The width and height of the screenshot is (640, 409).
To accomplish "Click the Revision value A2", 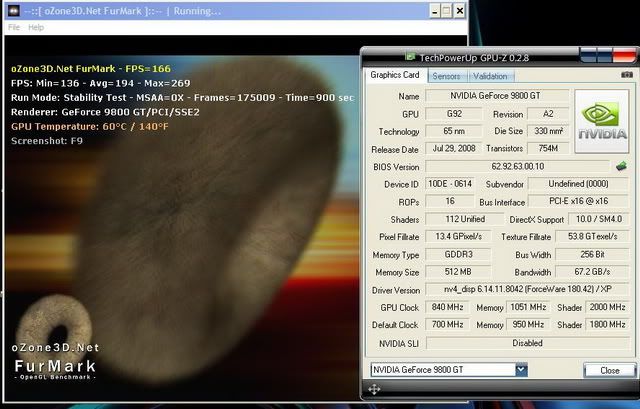I will (548, 113).
